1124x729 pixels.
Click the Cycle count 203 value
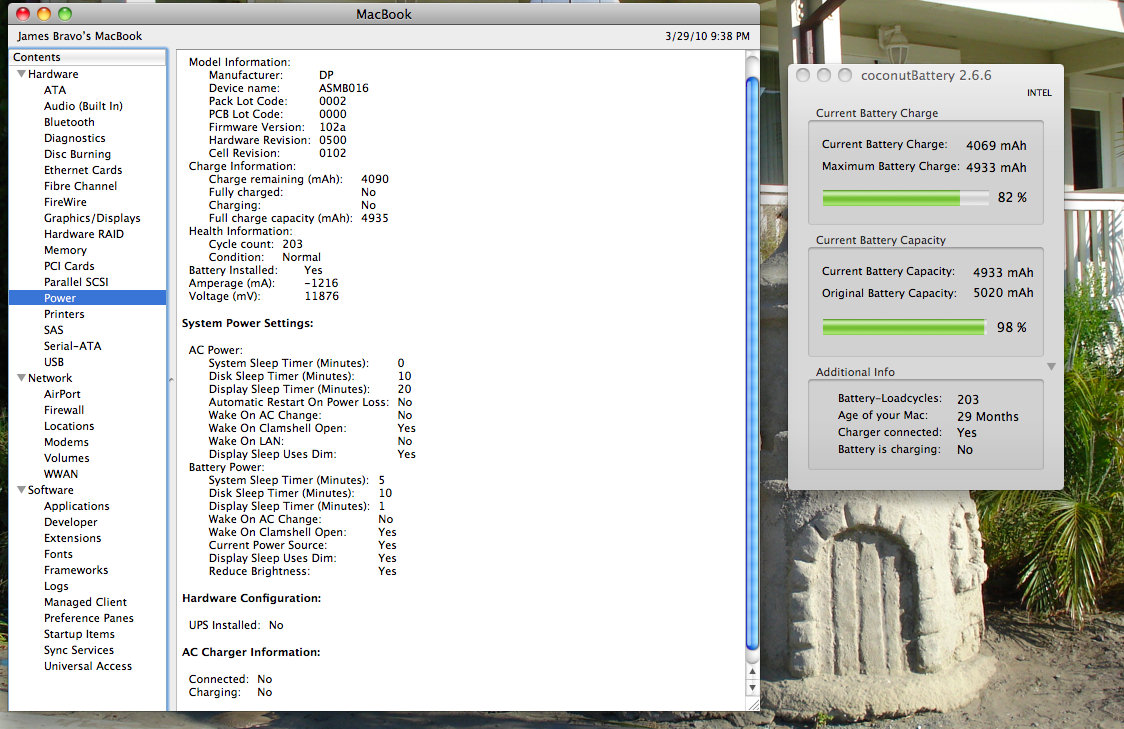pyautogui.click(x=292, y=244)
